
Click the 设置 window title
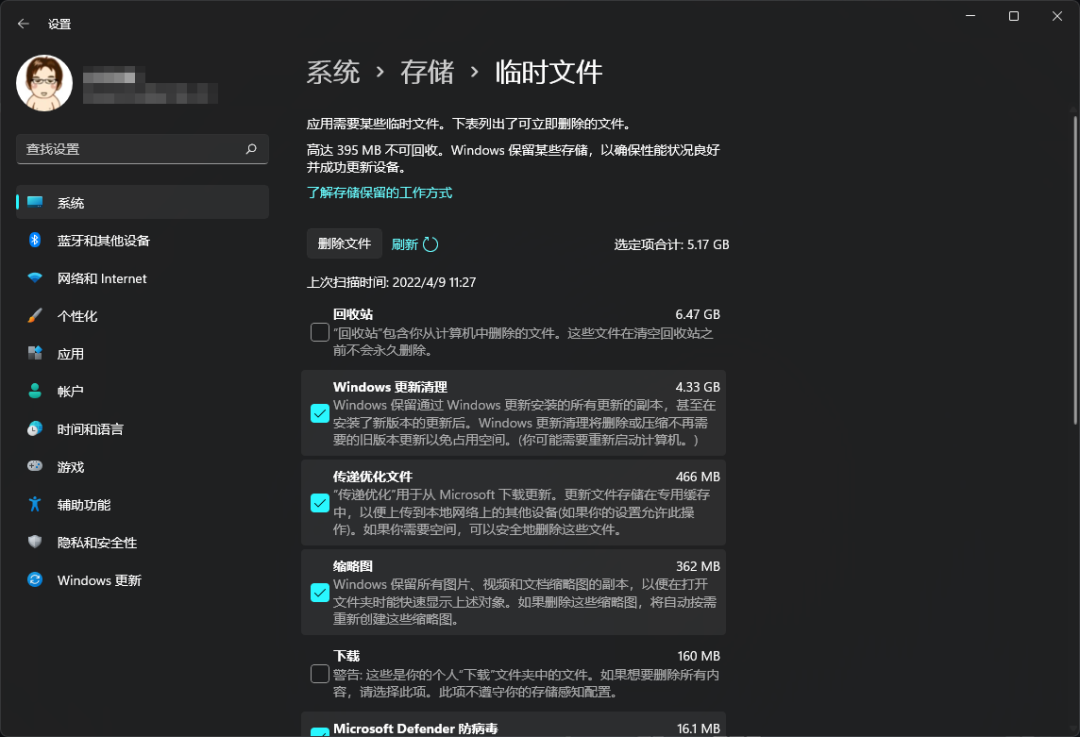[59, 24]
